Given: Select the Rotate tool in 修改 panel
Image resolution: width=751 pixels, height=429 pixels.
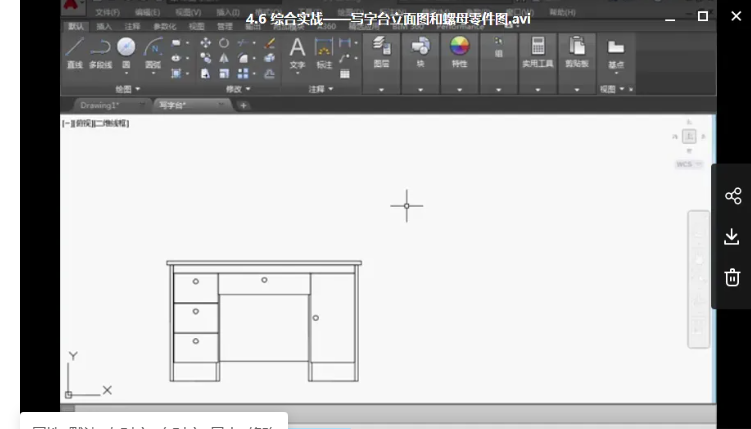Looking at the screenshot, I should [x=224, y=43].
